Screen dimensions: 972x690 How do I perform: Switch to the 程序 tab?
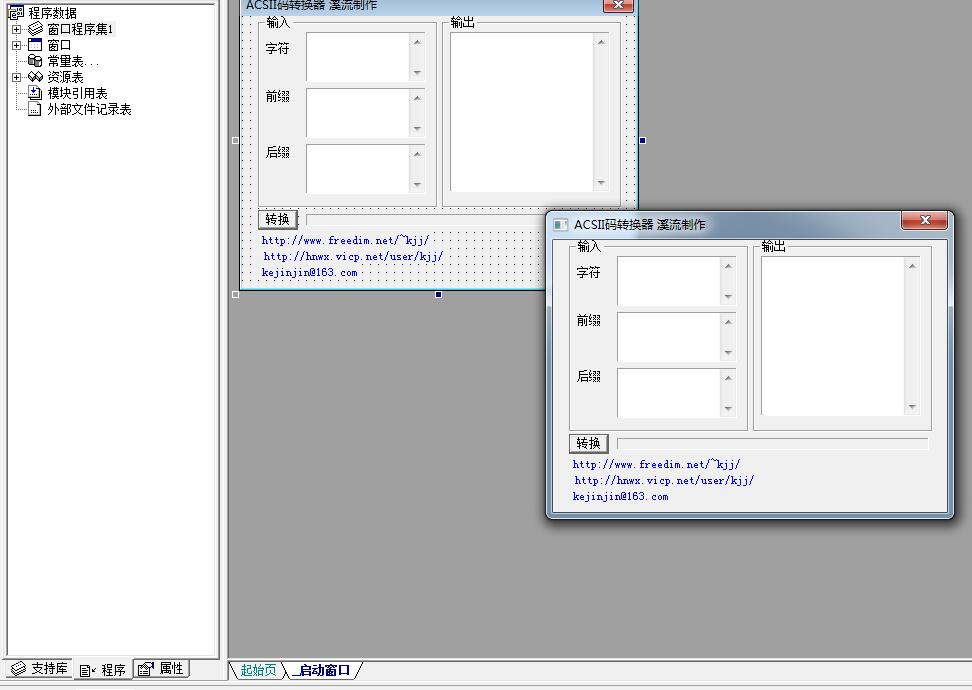[x=103, y=670]
